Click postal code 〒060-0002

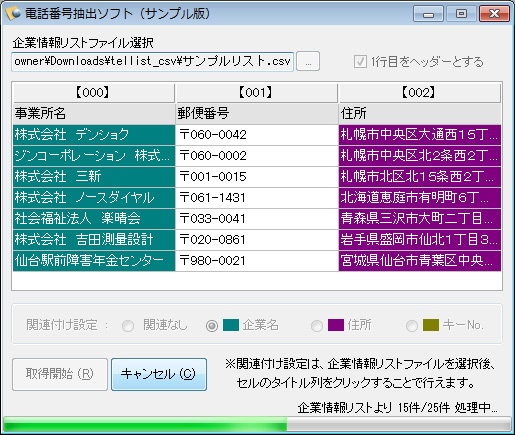coord(257,156)
